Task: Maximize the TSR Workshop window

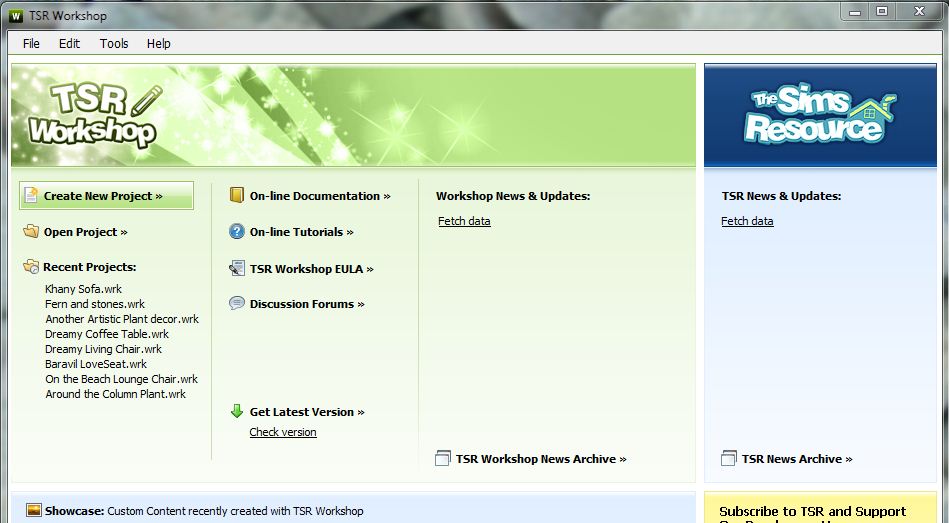Action: coord(882,12)
